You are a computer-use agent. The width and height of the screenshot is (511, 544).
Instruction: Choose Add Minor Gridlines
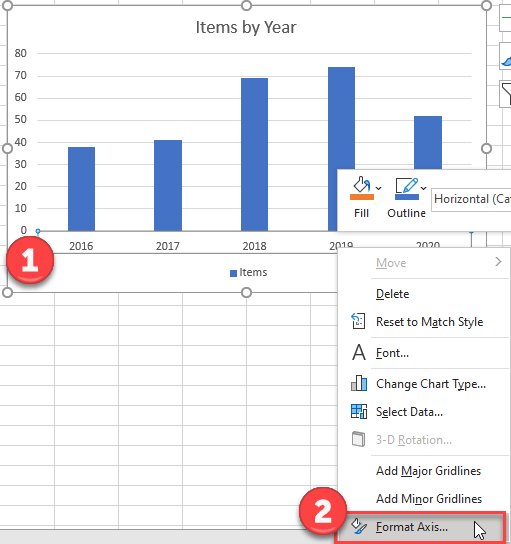[429, 499]
